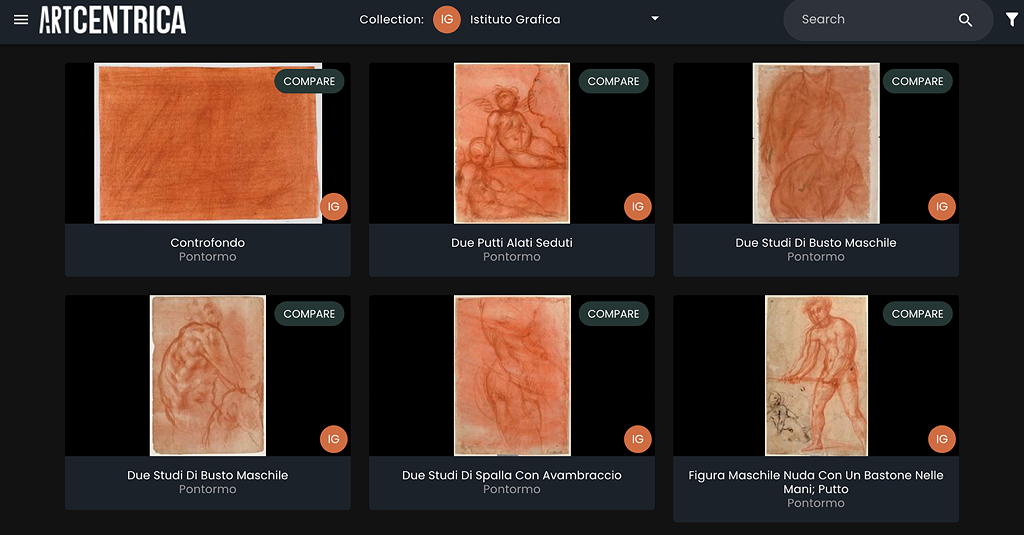The height and width of the screenshot is (535, 1024).
Task: Click IG badge on Figura Maschile Nuda card
Action: [942, 439]
